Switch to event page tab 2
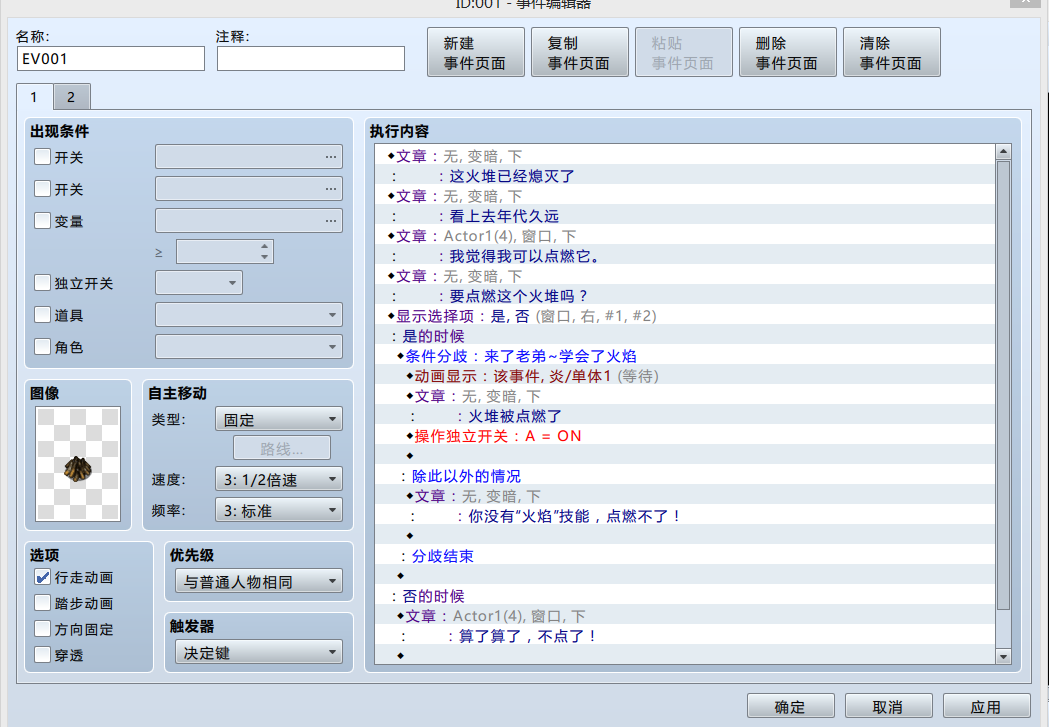The width and height of the screenshot is (1049, 727). pyautogui.click(x=71, y=97)
